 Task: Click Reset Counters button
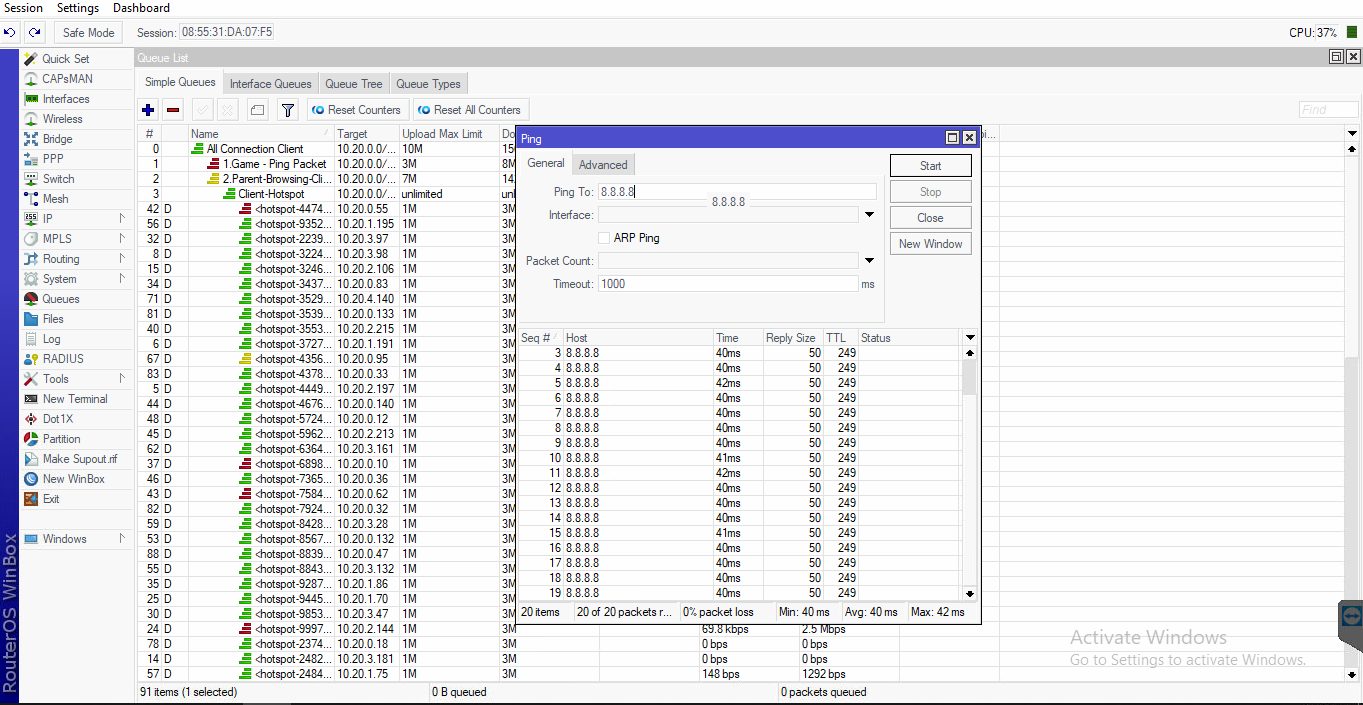click(356, 110)
